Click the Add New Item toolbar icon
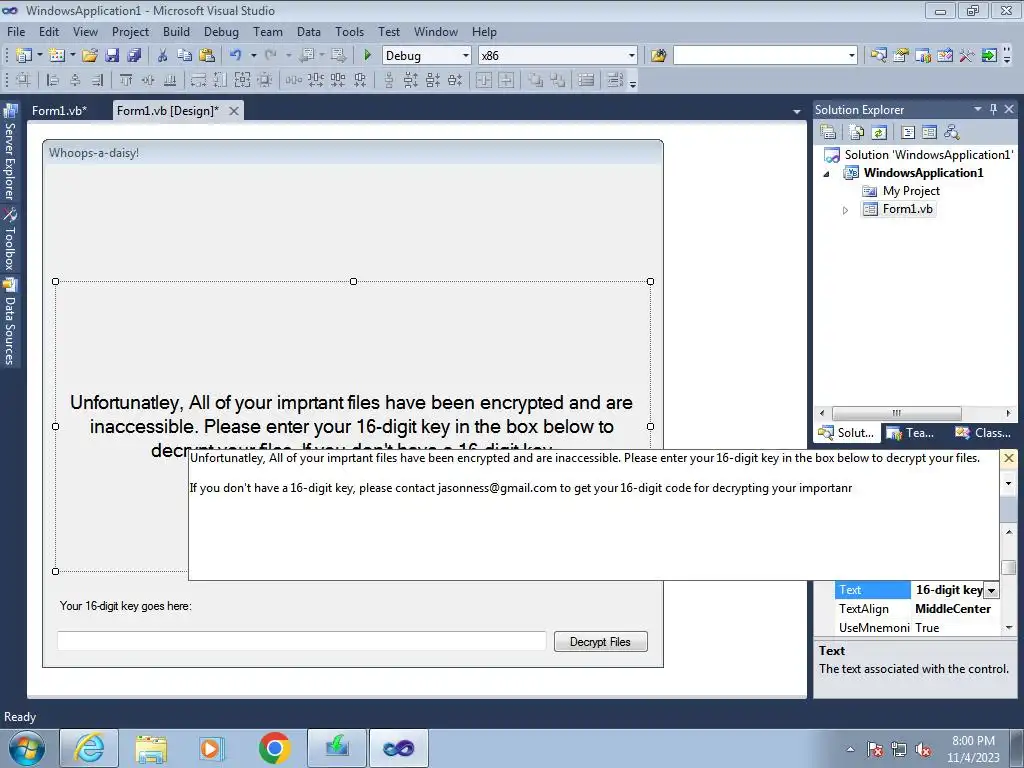 [x=57, y=56]
